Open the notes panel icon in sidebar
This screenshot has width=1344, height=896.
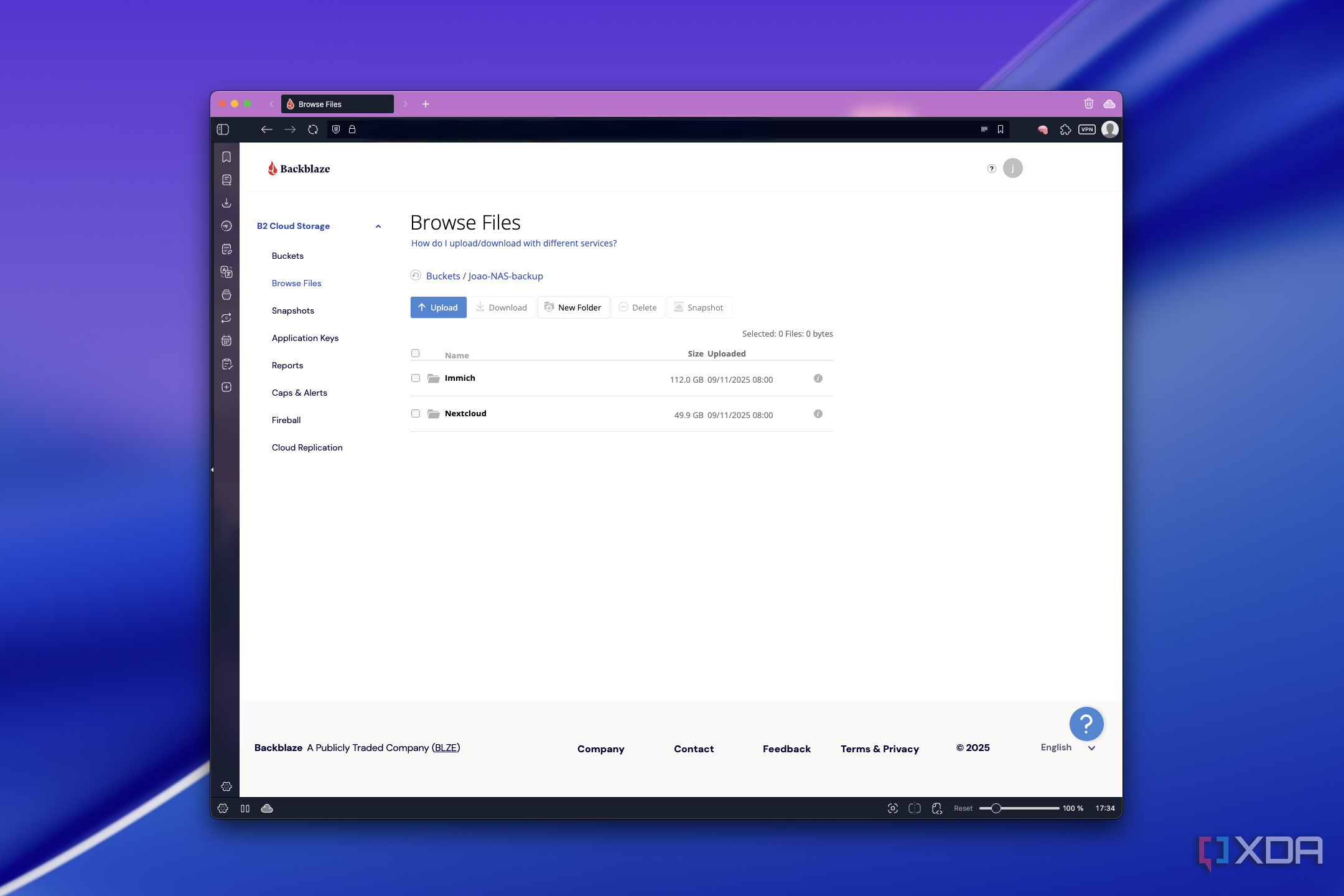point(226,249)
